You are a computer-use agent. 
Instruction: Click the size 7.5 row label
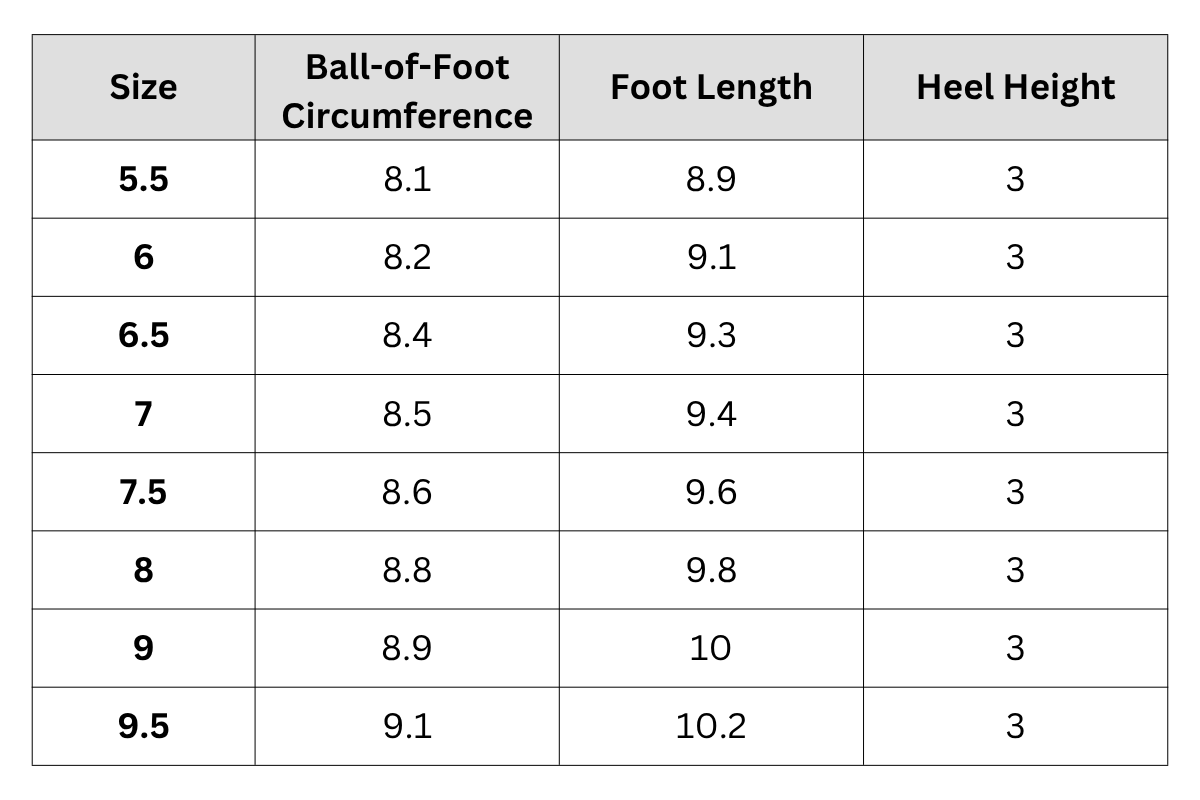[143, 492]
